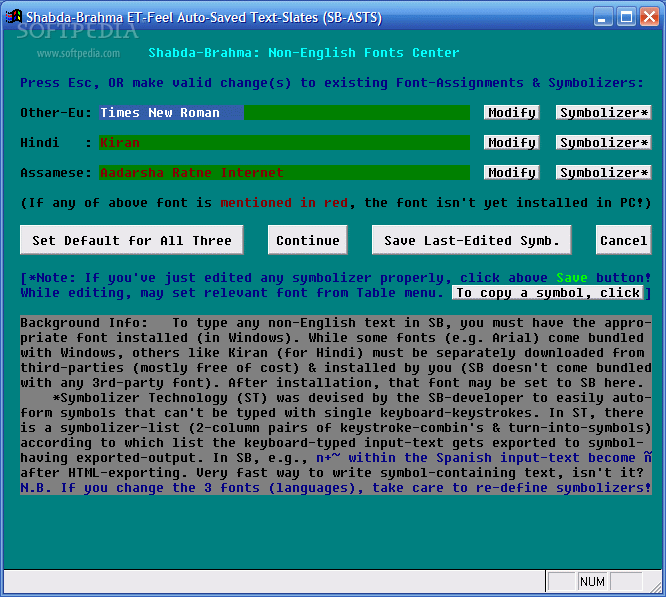Click the Background Info text panel
The image size is (666, 597).
[x=336, y=405]
